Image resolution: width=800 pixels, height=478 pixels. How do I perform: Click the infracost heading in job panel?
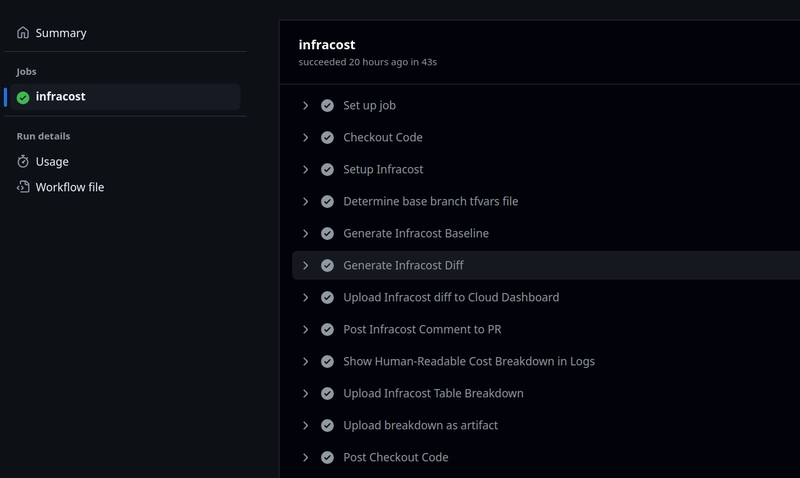[x=327, y=45]
